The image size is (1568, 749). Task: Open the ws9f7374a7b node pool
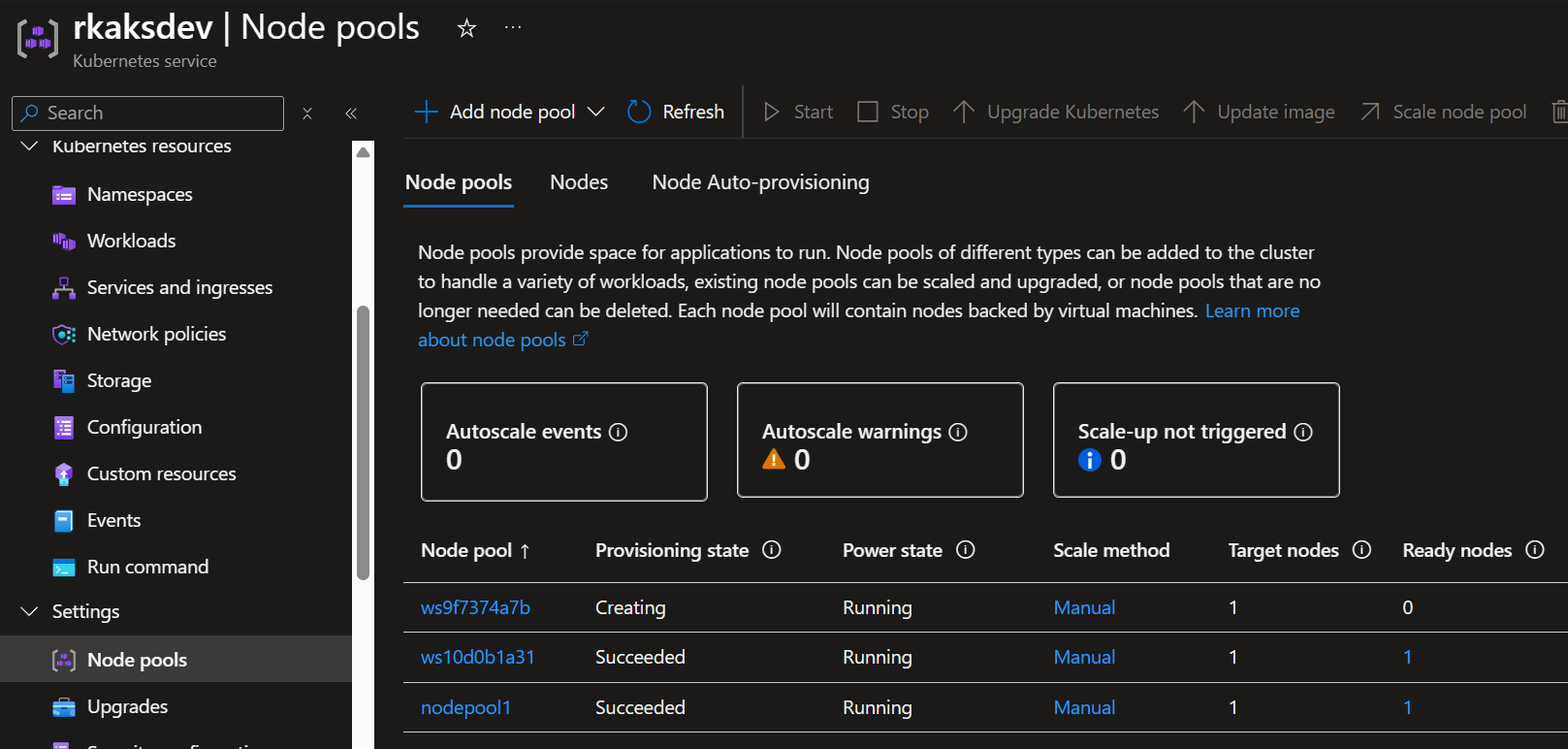pyautogui.click(x=475, y=608)
